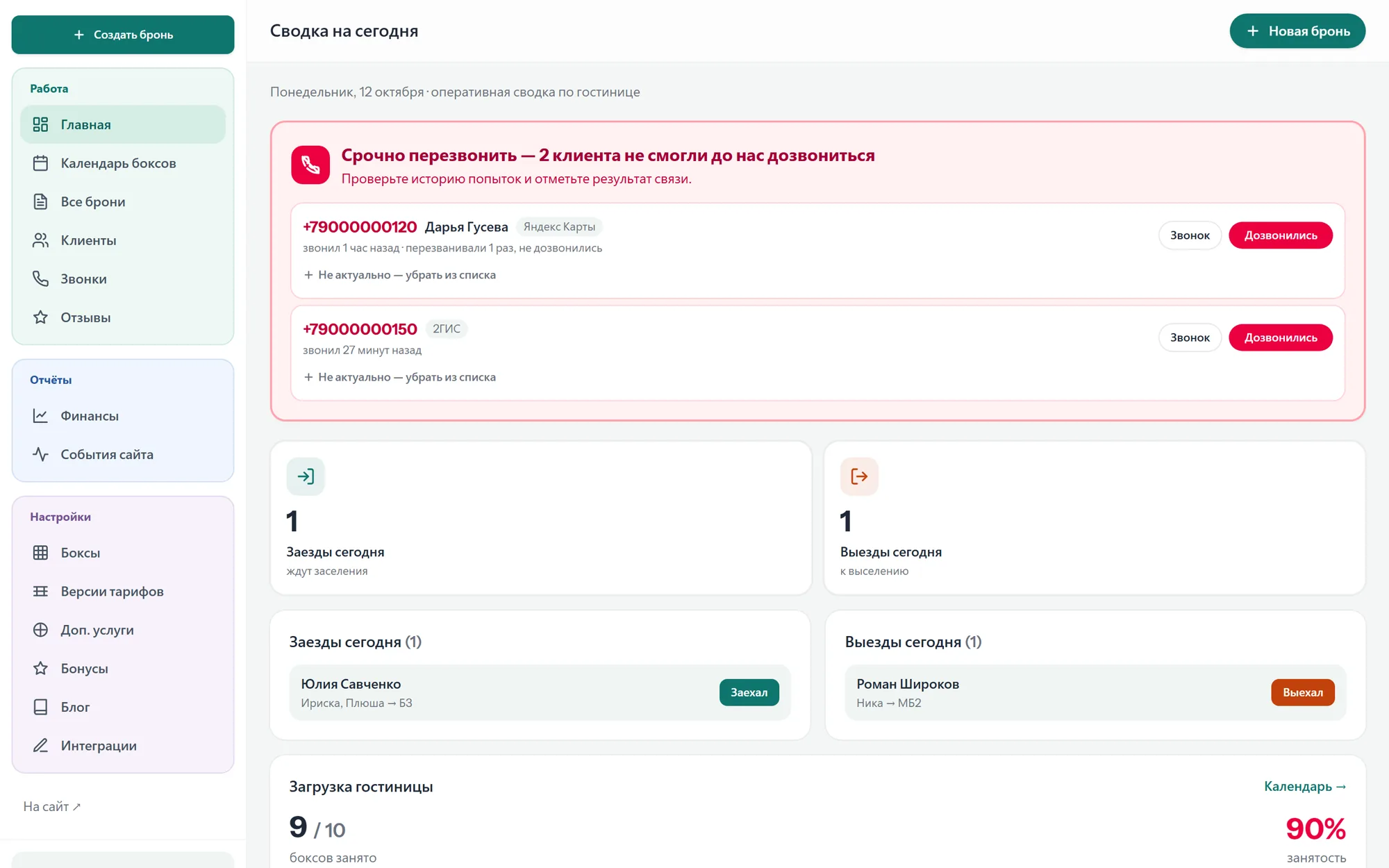Click the table icon beside Боксы
The image size is (1389, 868).
[x=40, y=553]
